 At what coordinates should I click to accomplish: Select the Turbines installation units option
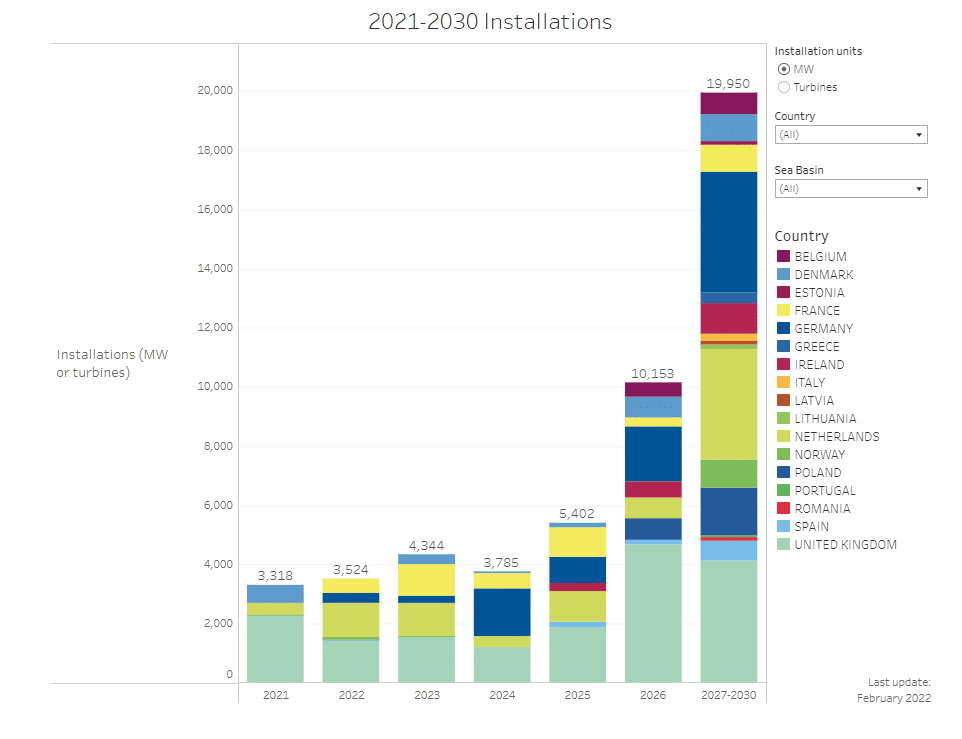(784, 87)
